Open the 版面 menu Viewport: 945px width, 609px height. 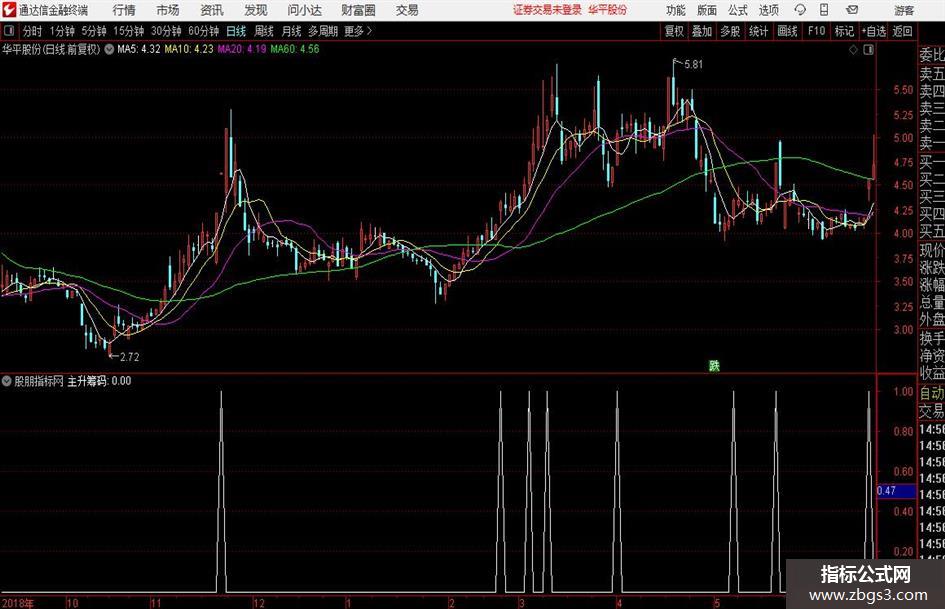[x=706, y=10]
